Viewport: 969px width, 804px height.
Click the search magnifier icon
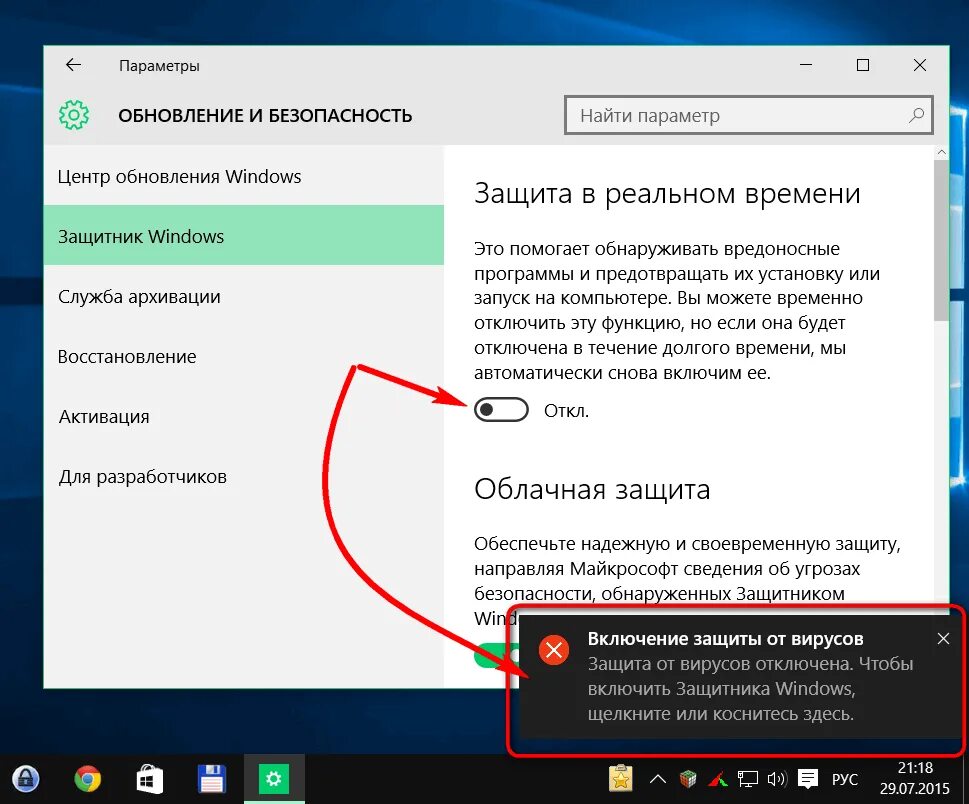click(916, 115)
